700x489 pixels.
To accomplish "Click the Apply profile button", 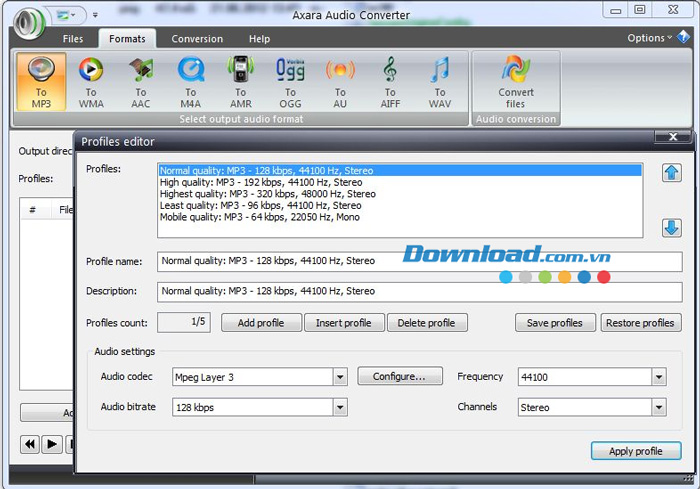I will (636, 451).
